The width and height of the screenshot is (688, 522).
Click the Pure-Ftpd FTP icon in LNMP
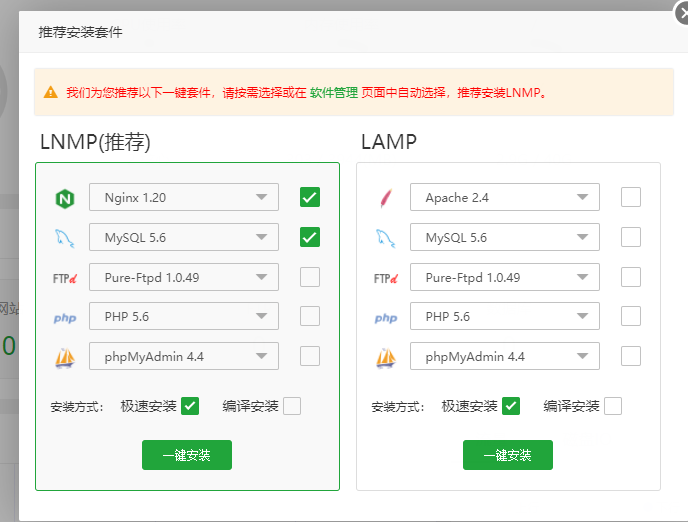click(x=65, y=278)
